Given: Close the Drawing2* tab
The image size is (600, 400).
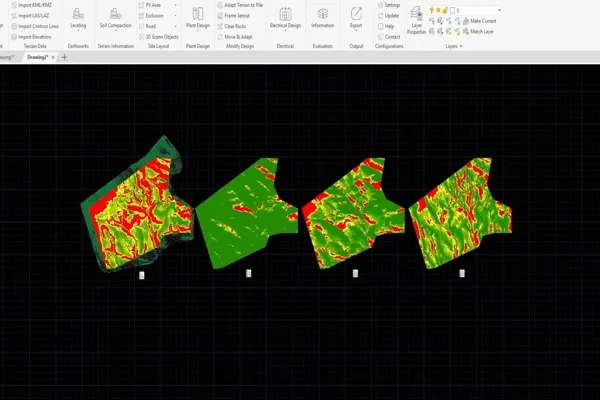Looking at the screenshot, I should (x=53, y=57).
